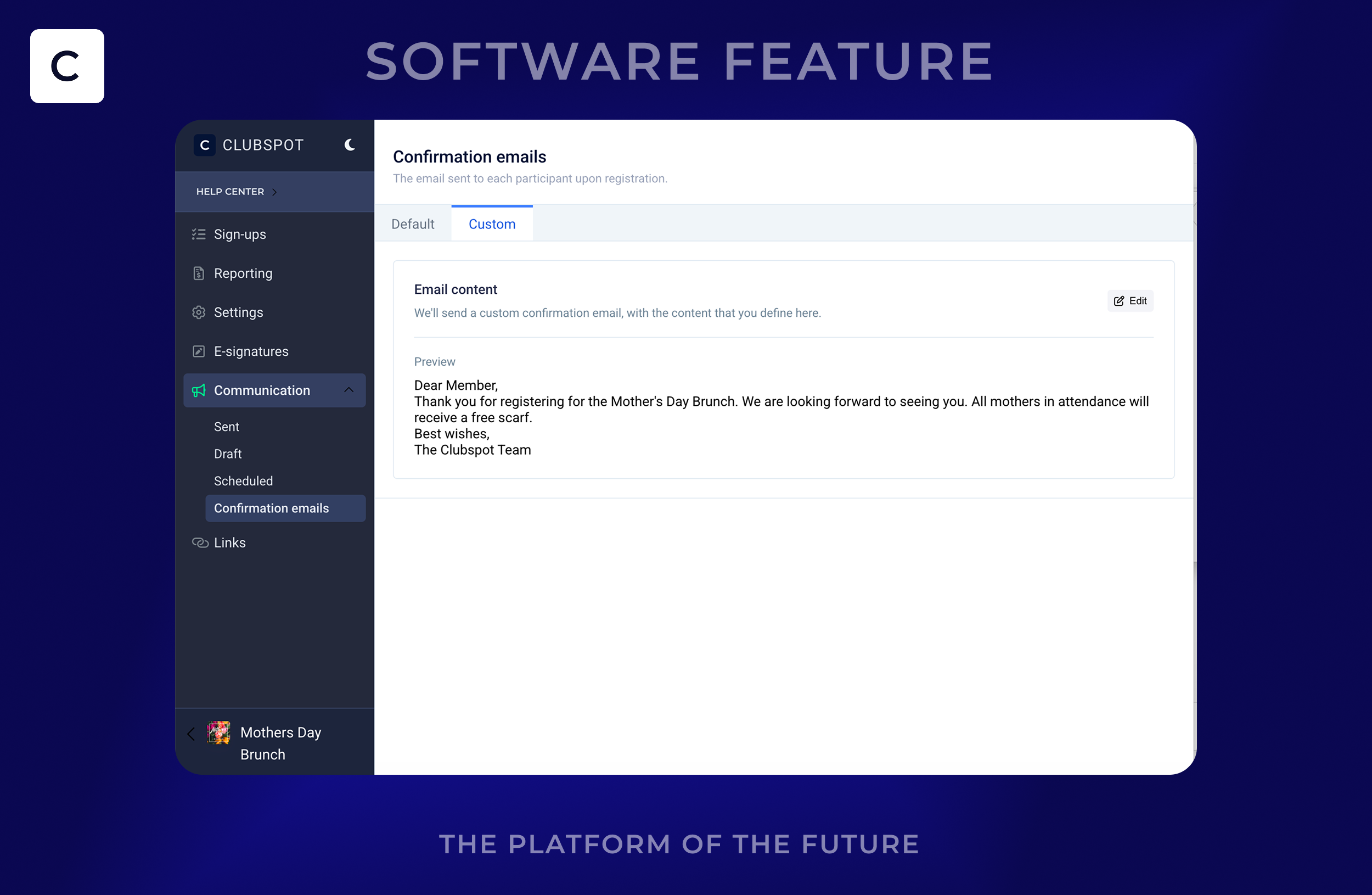Select the E-signatures pen icon
This screenshot has height=895, width=1372.
[x=198, y=351]
